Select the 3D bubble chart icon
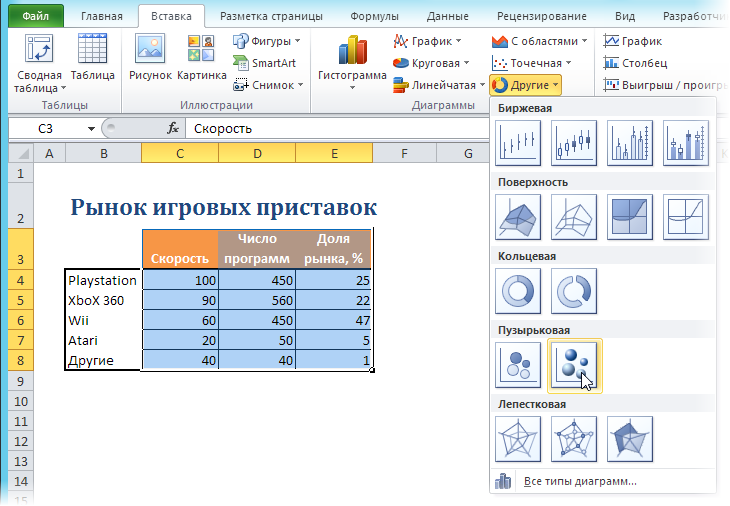 tap(574, 365)
